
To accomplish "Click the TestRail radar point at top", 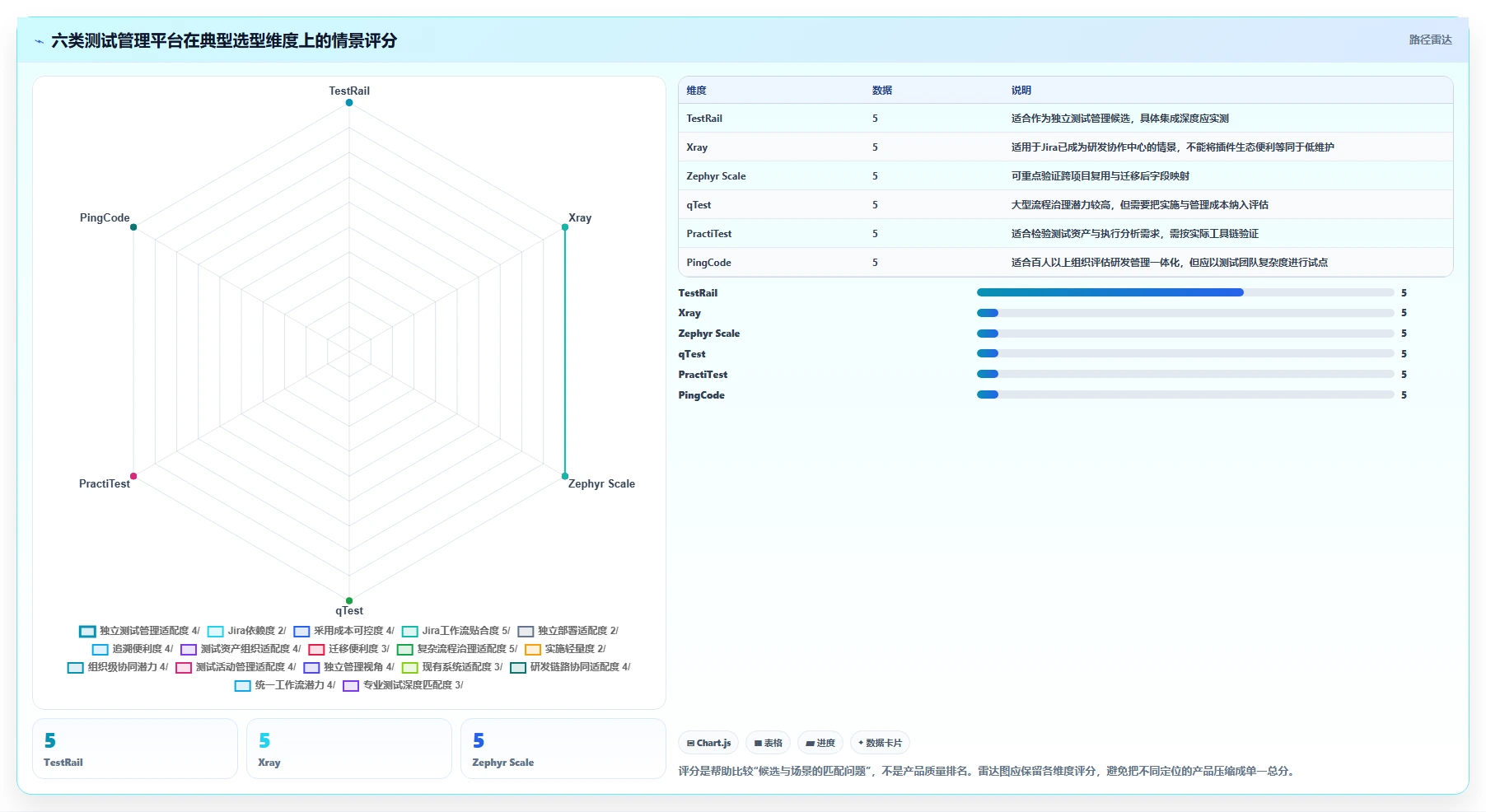I will (x=349, y=102).
